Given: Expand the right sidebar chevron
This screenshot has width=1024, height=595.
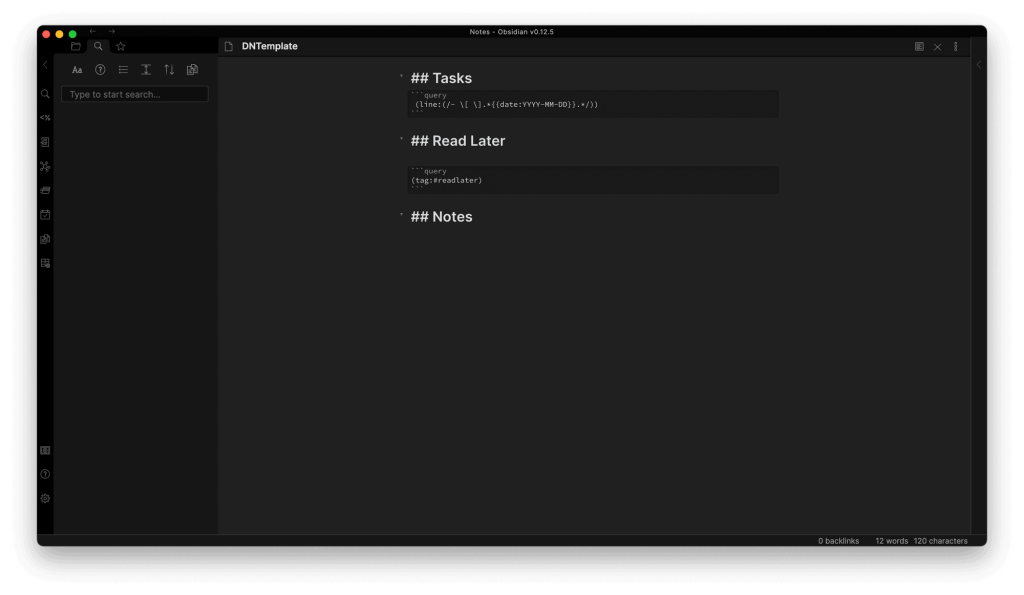Looking at the screenshot, I should 978,65.
